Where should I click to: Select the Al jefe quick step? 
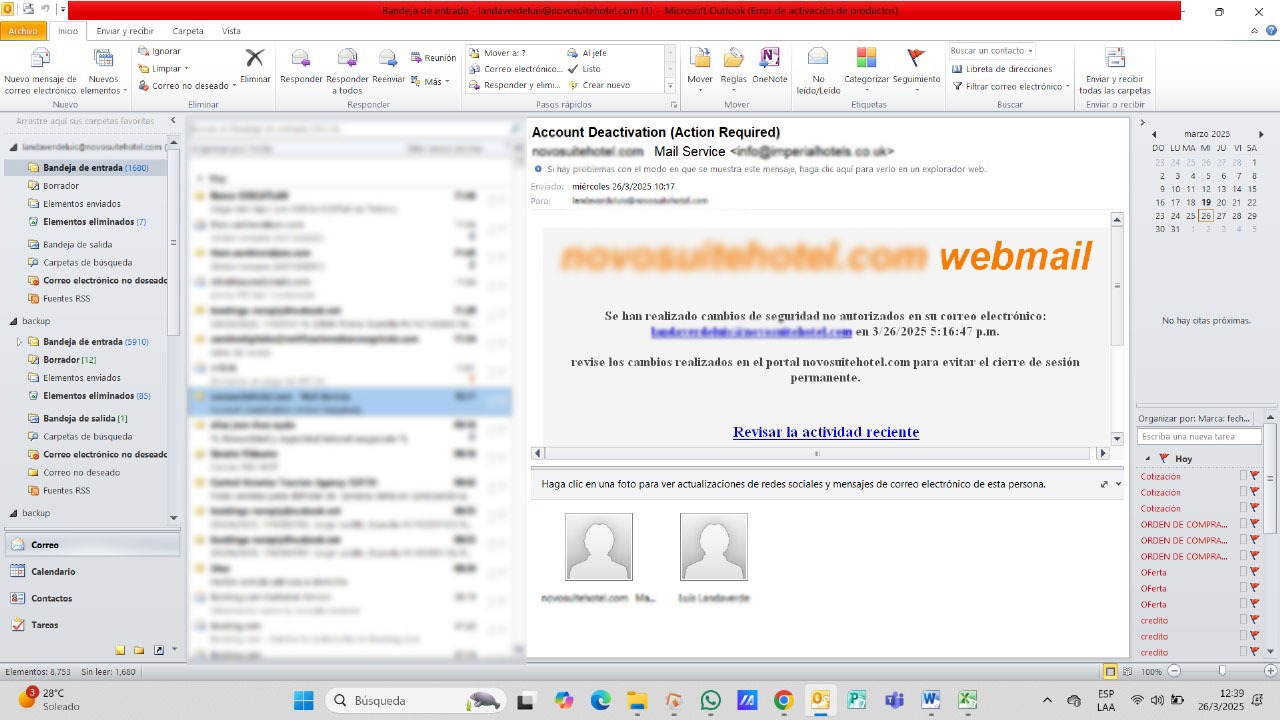[x=586, y=53]
